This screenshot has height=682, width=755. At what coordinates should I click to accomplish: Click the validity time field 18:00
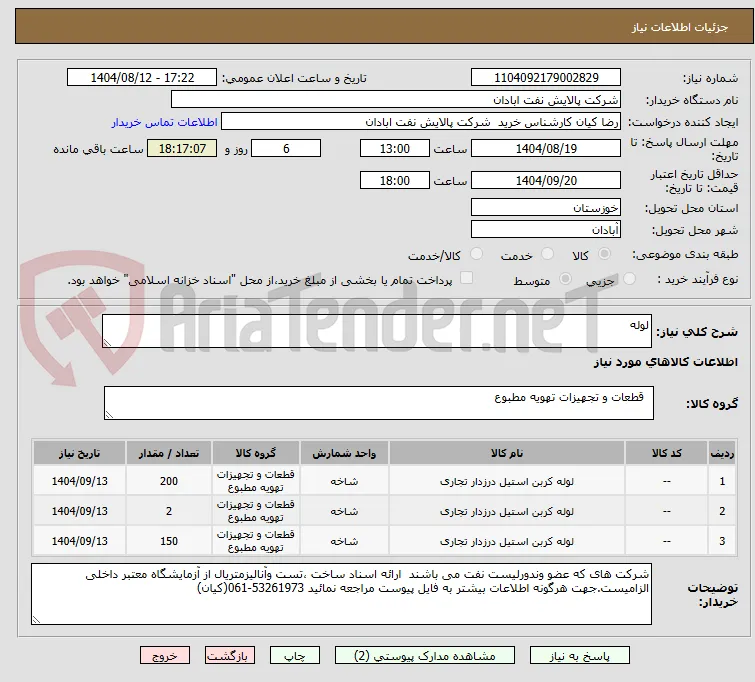point(395,181)
